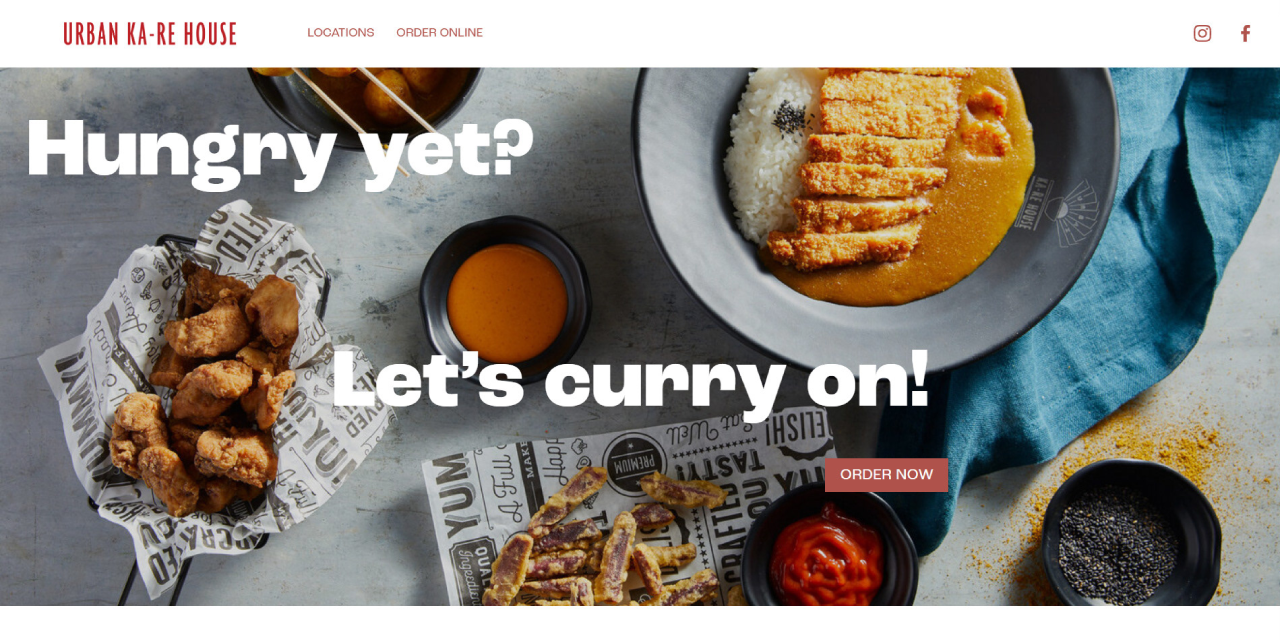Click the "Hungry yet?" headline text

tap(279, 151)
